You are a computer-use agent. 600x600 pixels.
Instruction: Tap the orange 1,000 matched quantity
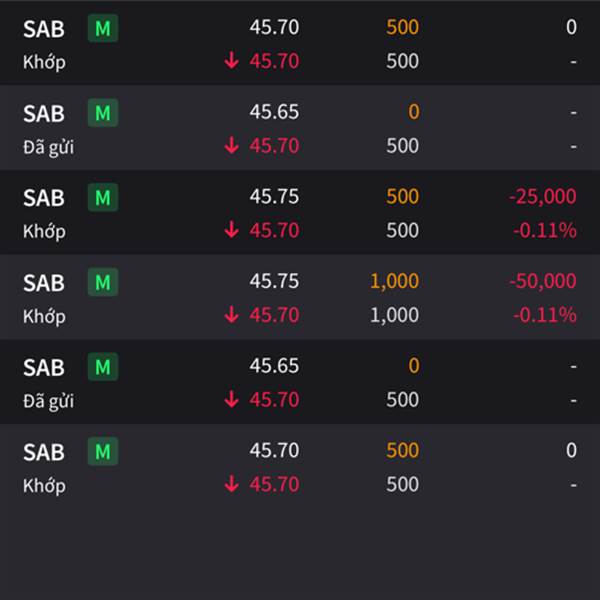coord(395,281)
